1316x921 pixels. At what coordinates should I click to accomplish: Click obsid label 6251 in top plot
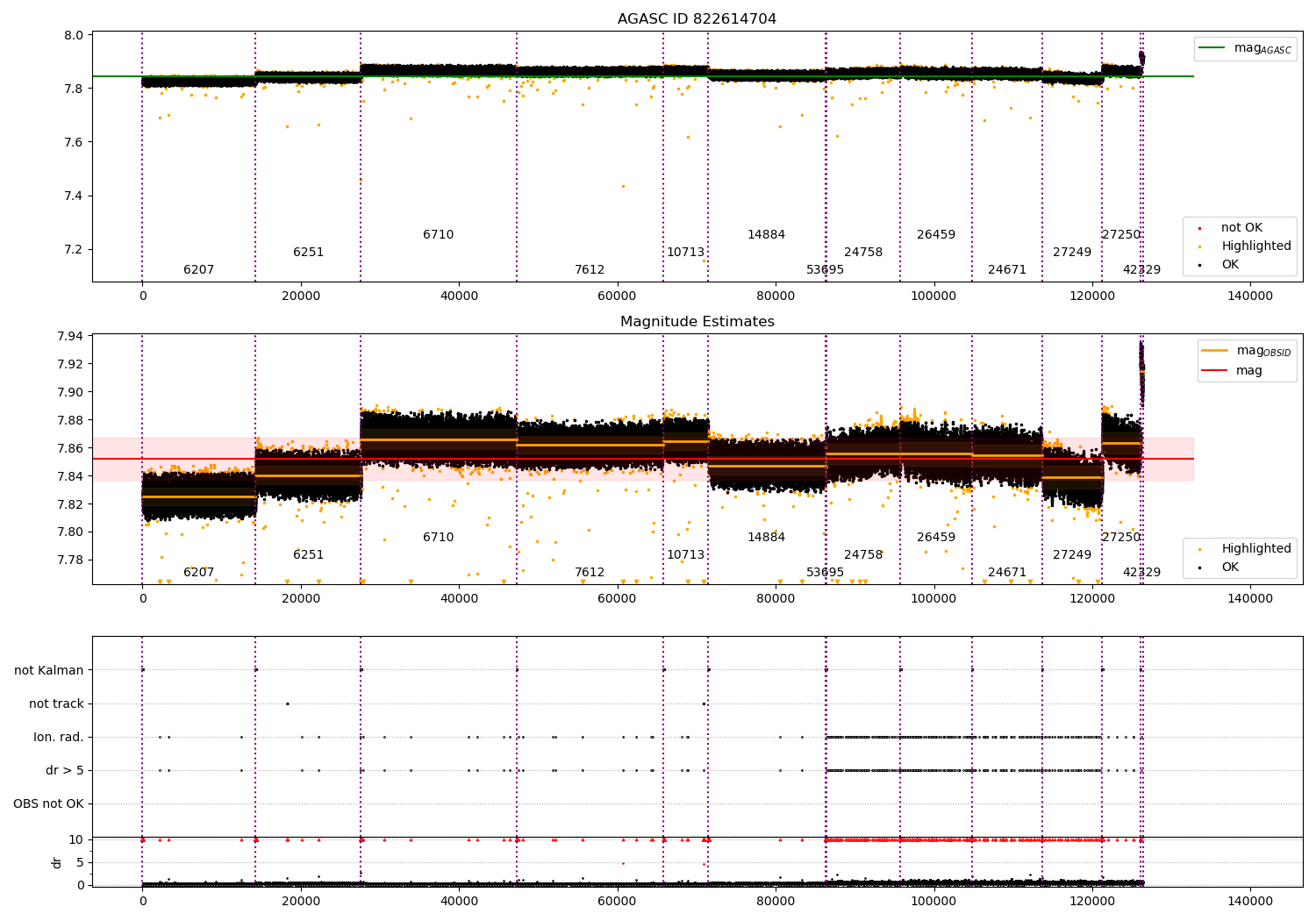click(308, 253)
